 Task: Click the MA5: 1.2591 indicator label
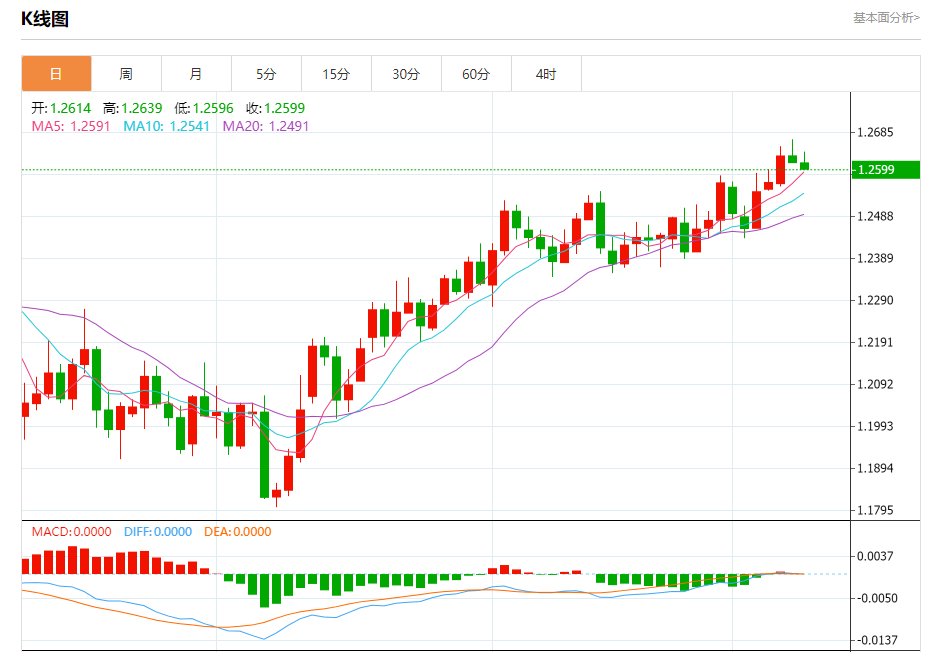coord(71,126)
